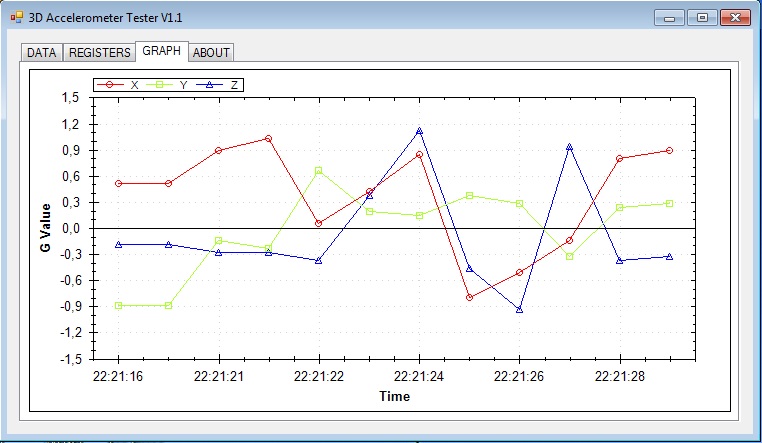
Task: Select the highest green Y square at 22:21:22
Action: coord(319,171)
